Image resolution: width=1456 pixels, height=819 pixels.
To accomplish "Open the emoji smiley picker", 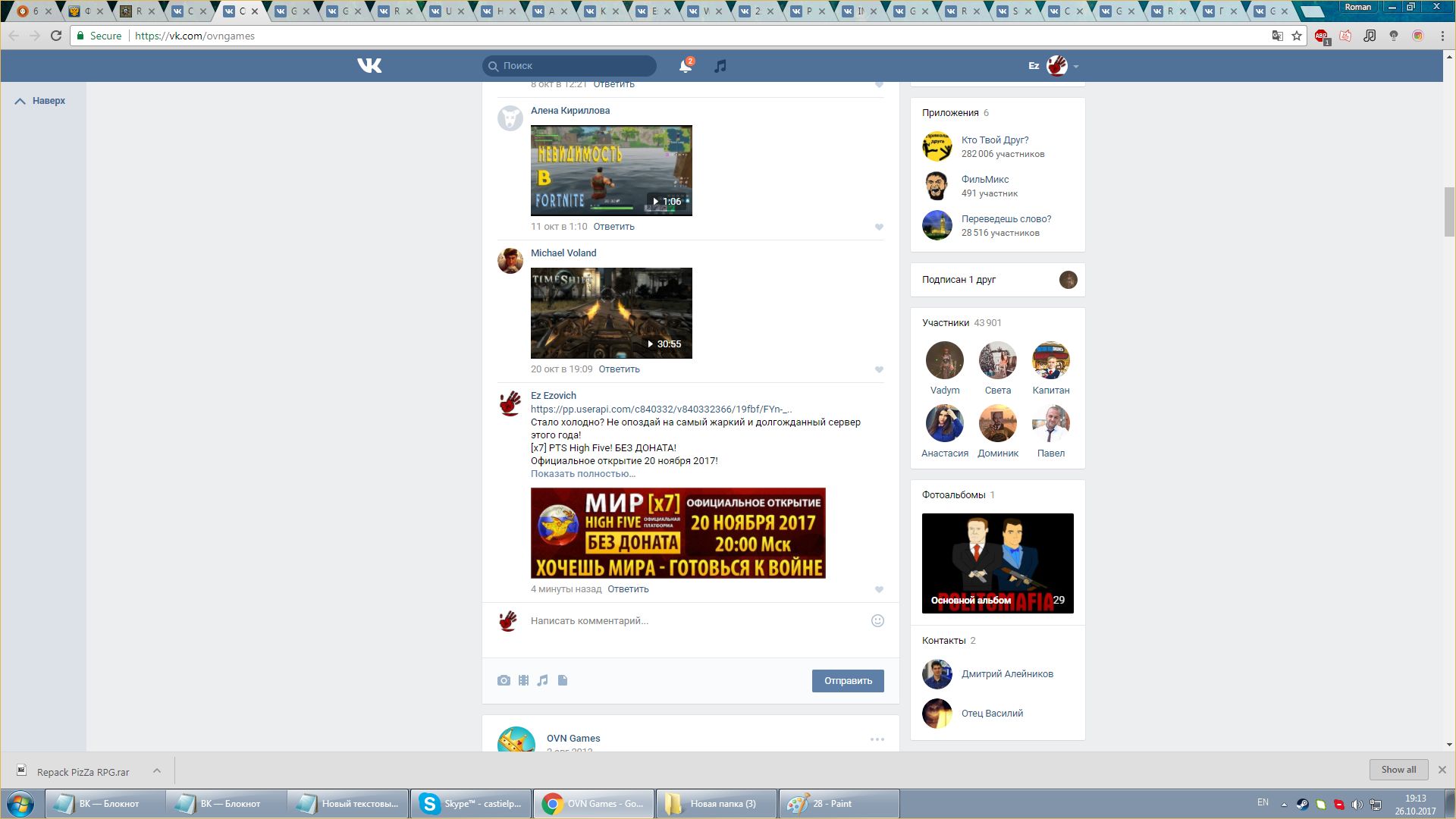I will pyautogui.click(x=877, y=620).
